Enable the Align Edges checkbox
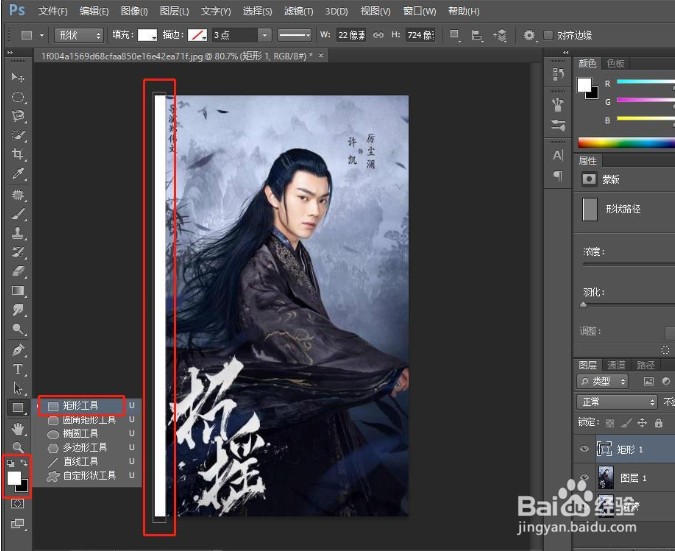 pyautogui.click(x=548, y=35)
